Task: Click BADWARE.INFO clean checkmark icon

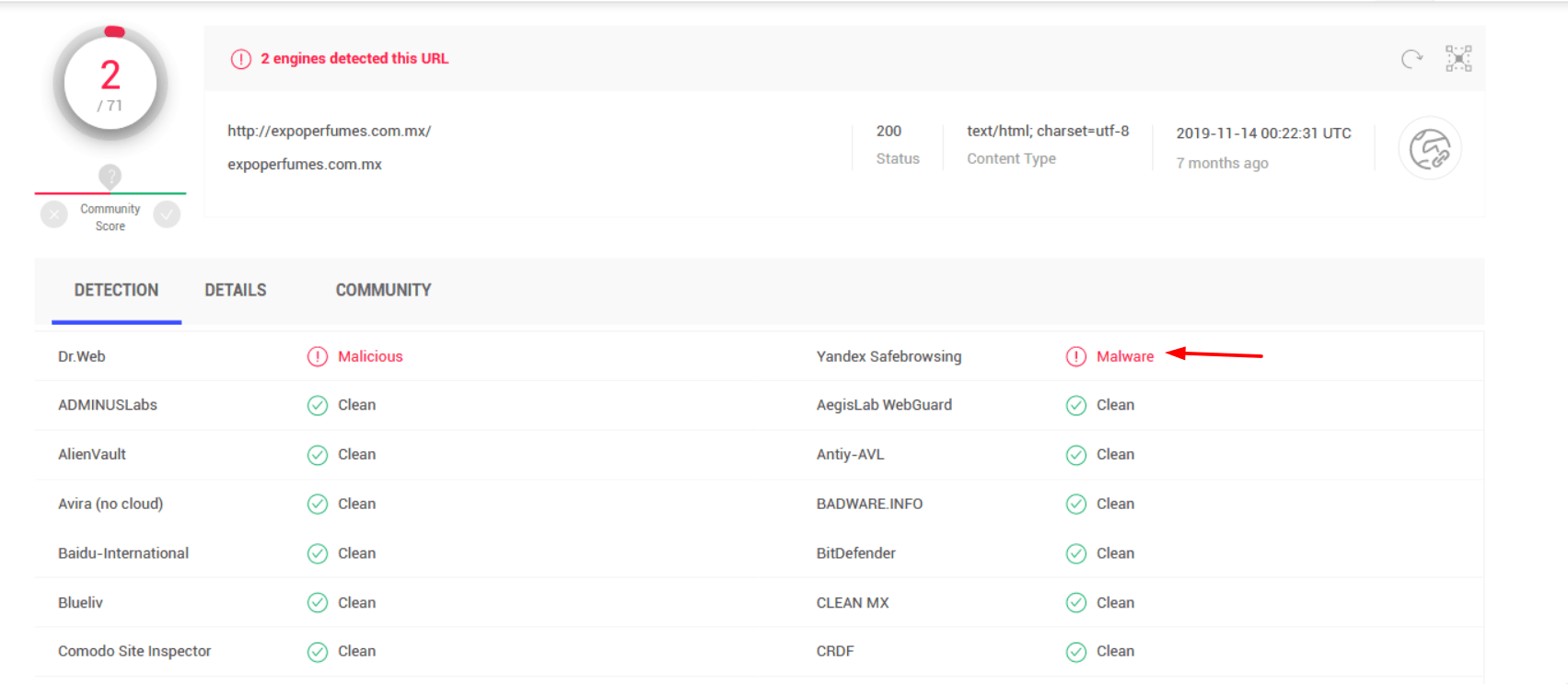Action: (x=1076, y=504)
